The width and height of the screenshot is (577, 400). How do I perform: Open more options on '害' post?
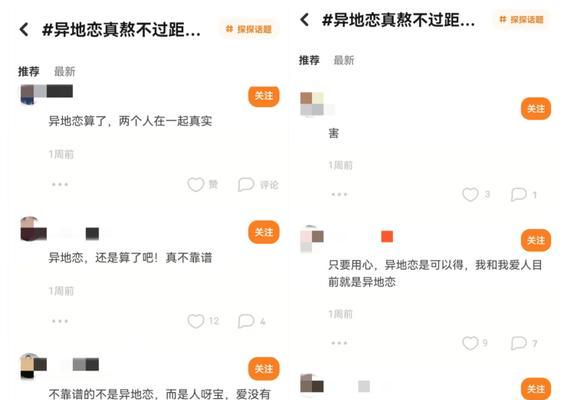pyautogui.click(x=339, y=194)
